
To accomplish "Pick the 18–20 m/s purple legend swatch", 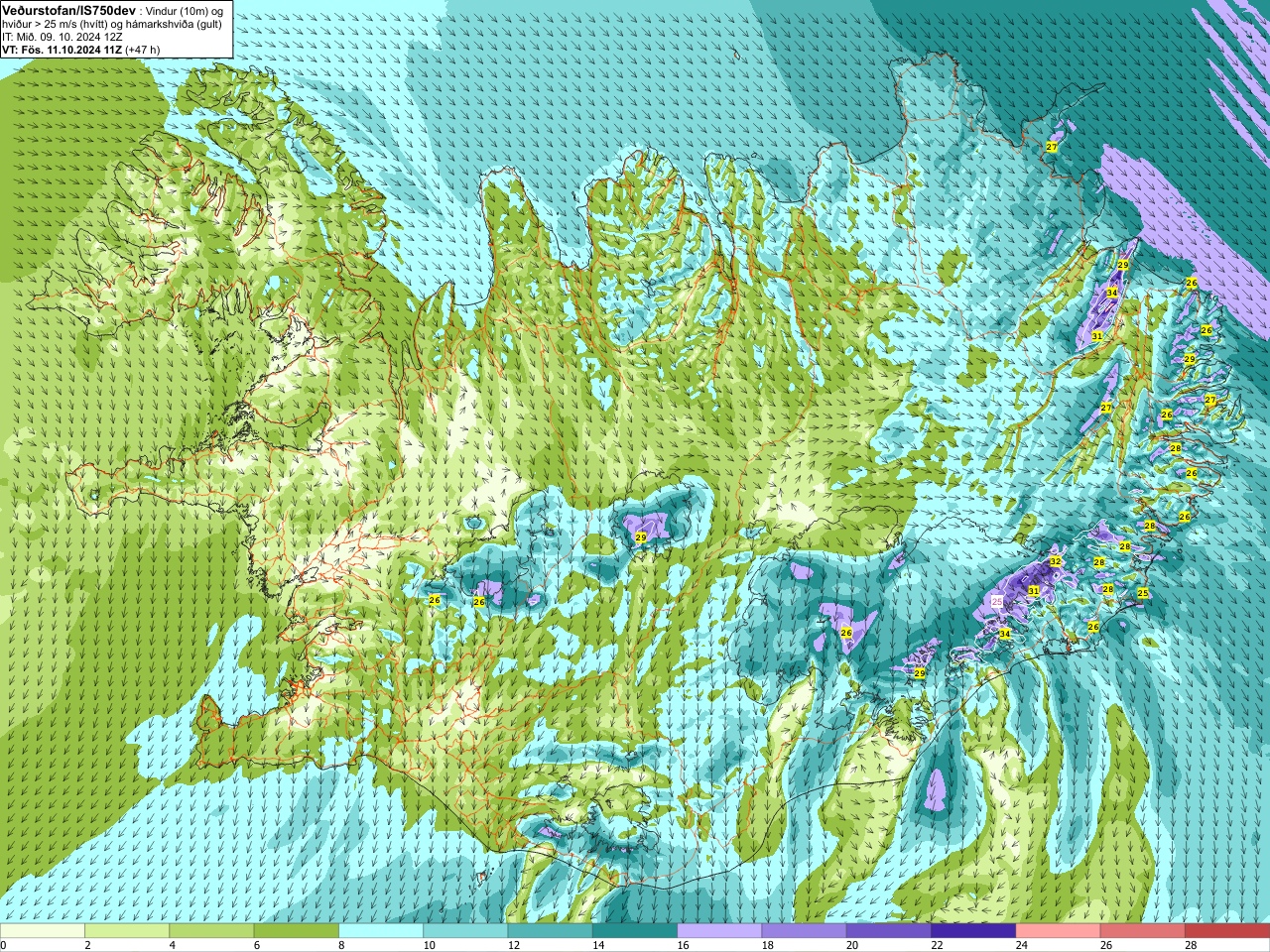I will coord(804,931).
